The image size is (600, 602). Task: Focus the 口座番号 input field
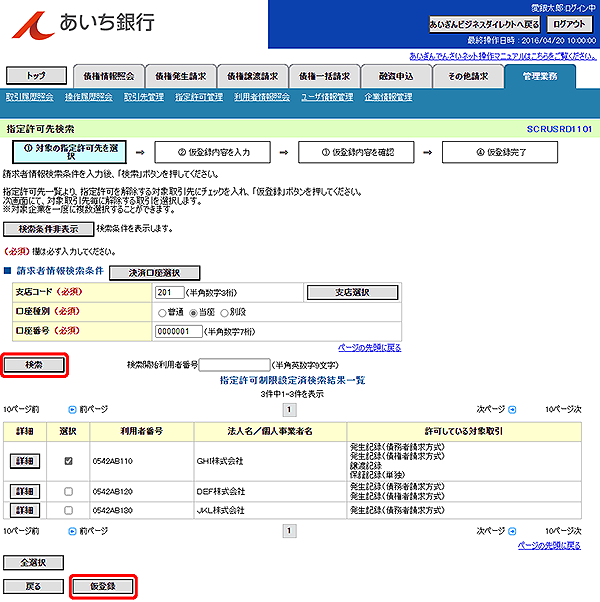pyautogui.click(x=179, y=331)
